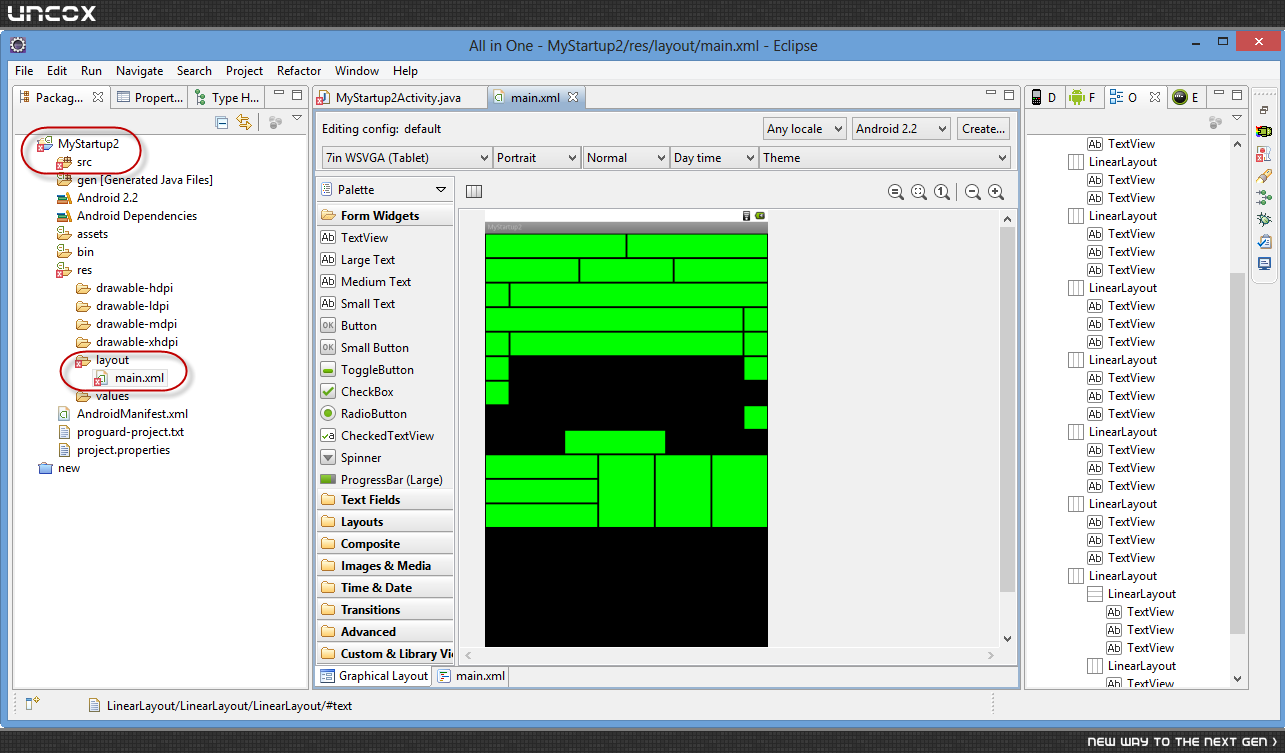The height and width of the screenshot is (753, 1285).
Task: Close the Outline view tab
Action: 1153,97
